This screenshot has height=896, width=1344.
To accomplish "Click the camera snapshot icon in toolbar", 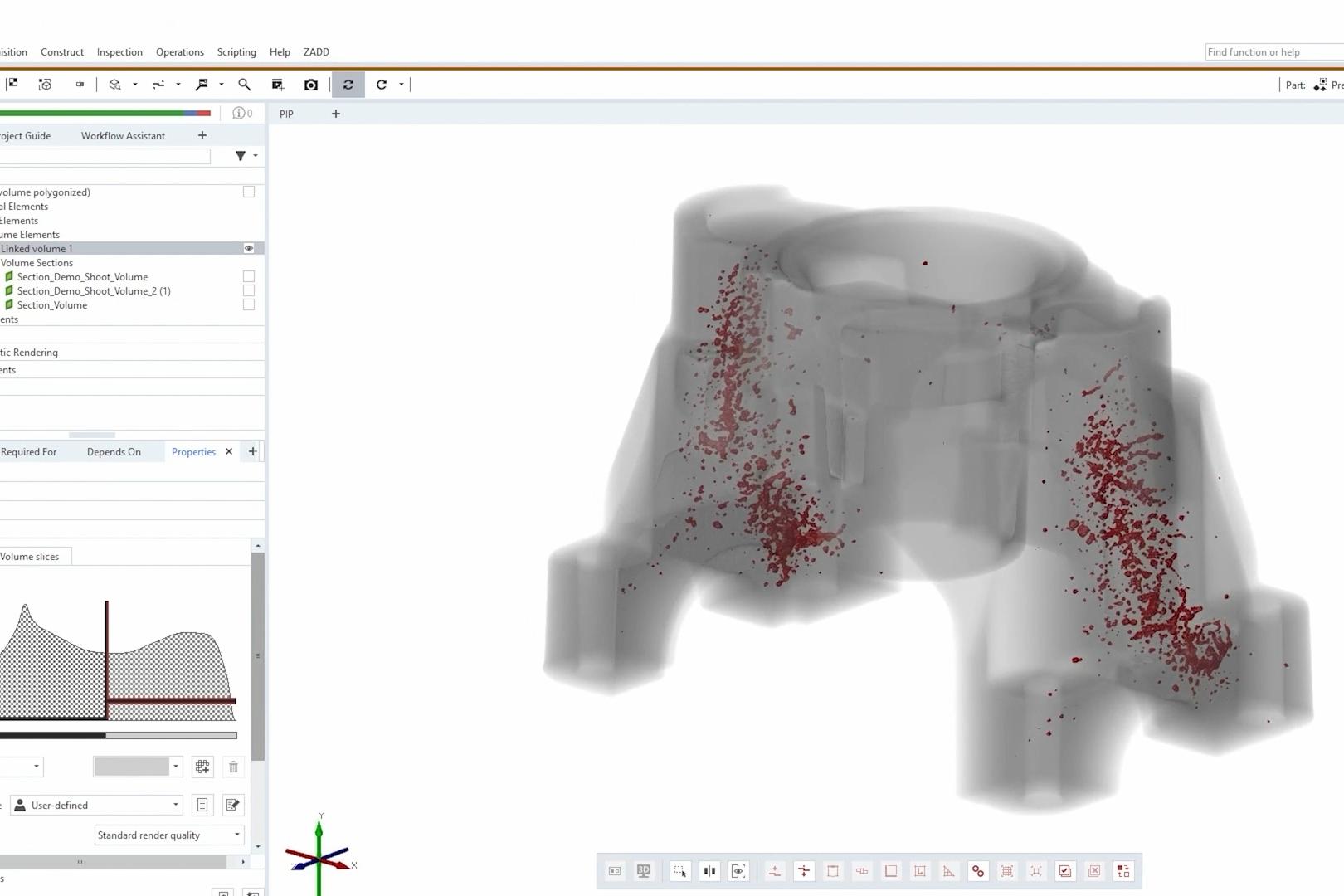I will click(x=311, y=85).
